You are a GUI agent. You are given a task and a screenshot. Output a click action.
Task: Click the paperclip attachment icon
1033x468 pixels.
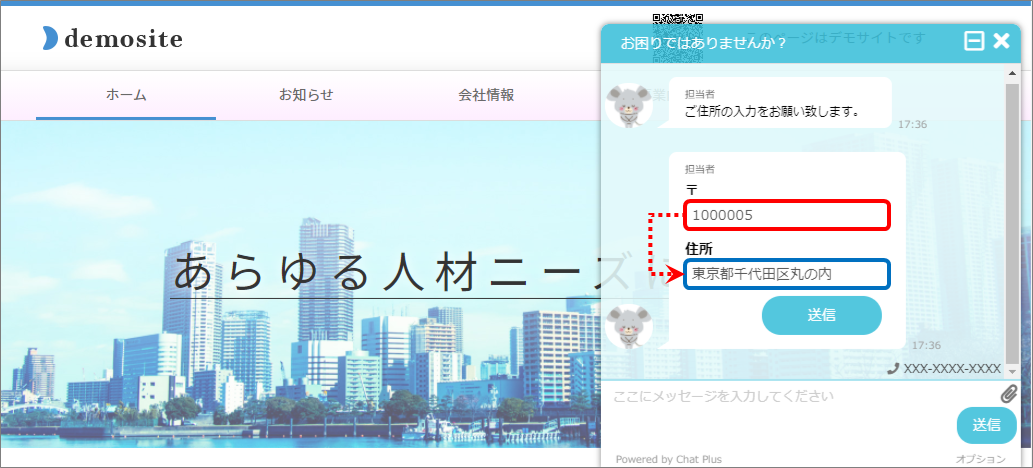1009,394
